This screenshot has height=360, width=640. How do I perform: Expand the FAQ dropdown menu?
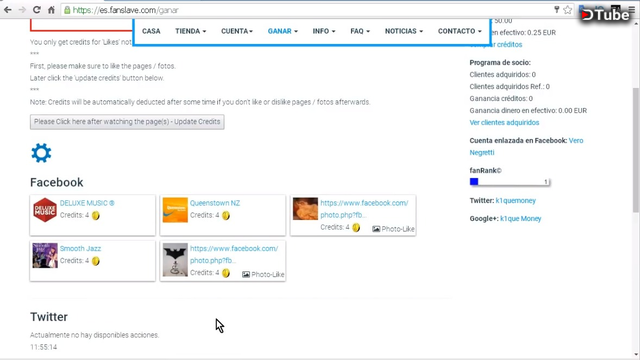(x=360, y=31)
